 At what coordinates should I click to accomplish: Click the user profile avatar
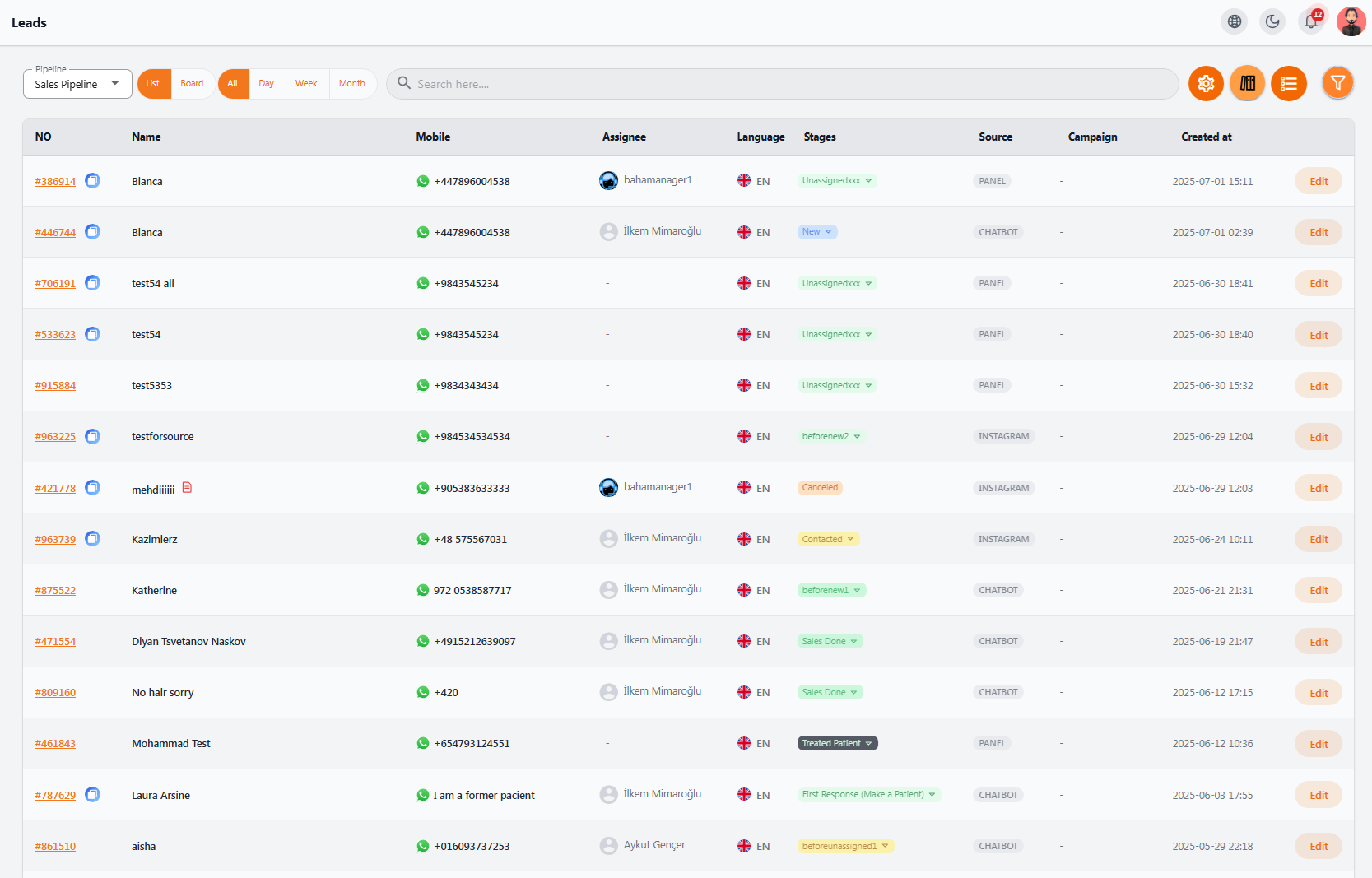tap(1351, 21)
